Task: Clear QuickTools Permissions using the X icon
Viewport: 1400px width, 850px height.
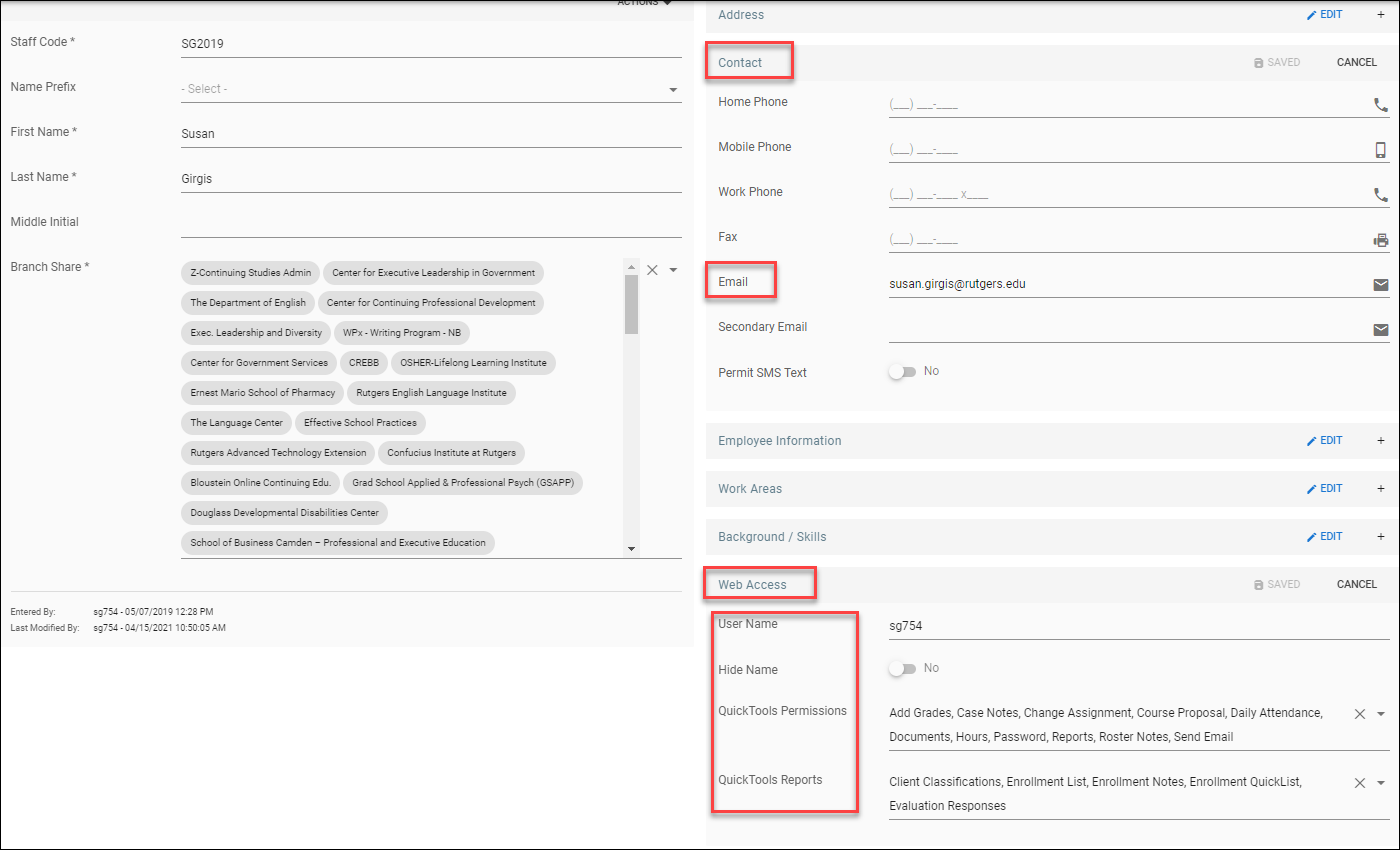Action: 1358,714
